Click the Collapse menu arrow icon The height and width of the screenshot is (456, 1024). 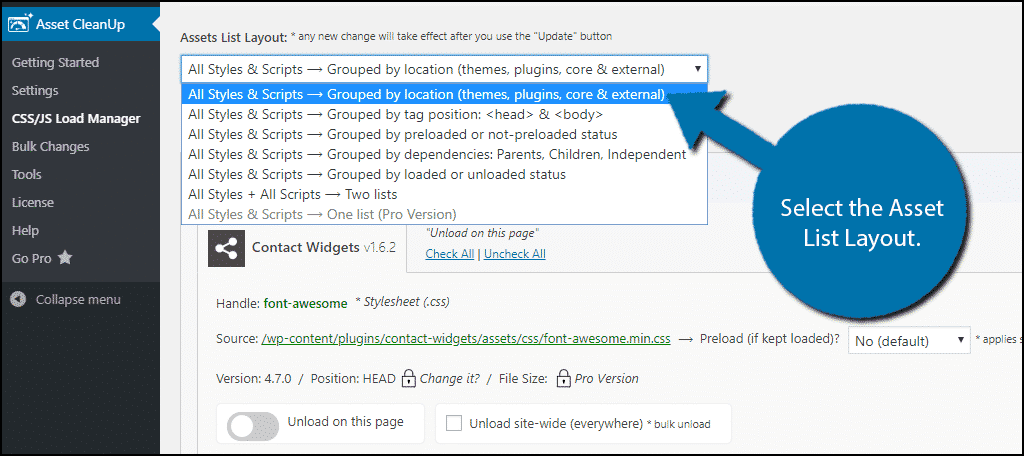(x=19, y=300)
